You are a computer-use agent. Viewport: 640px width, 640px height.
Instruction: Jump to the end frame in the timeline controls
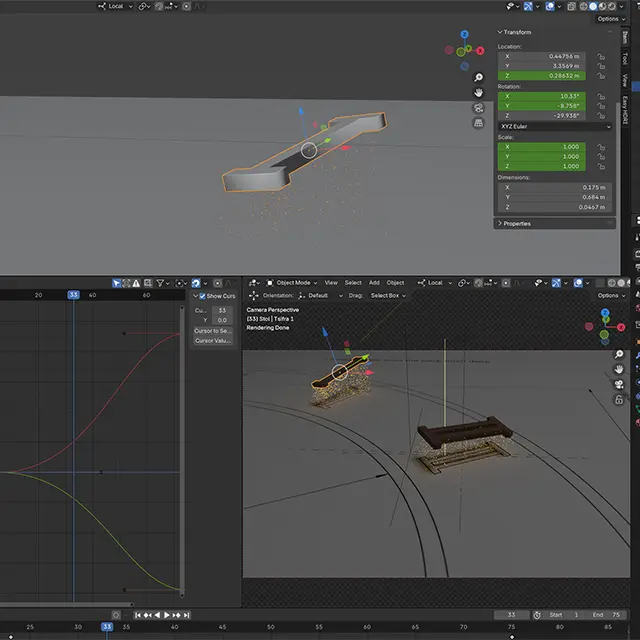pyautogui.click(x=187, y=615)
